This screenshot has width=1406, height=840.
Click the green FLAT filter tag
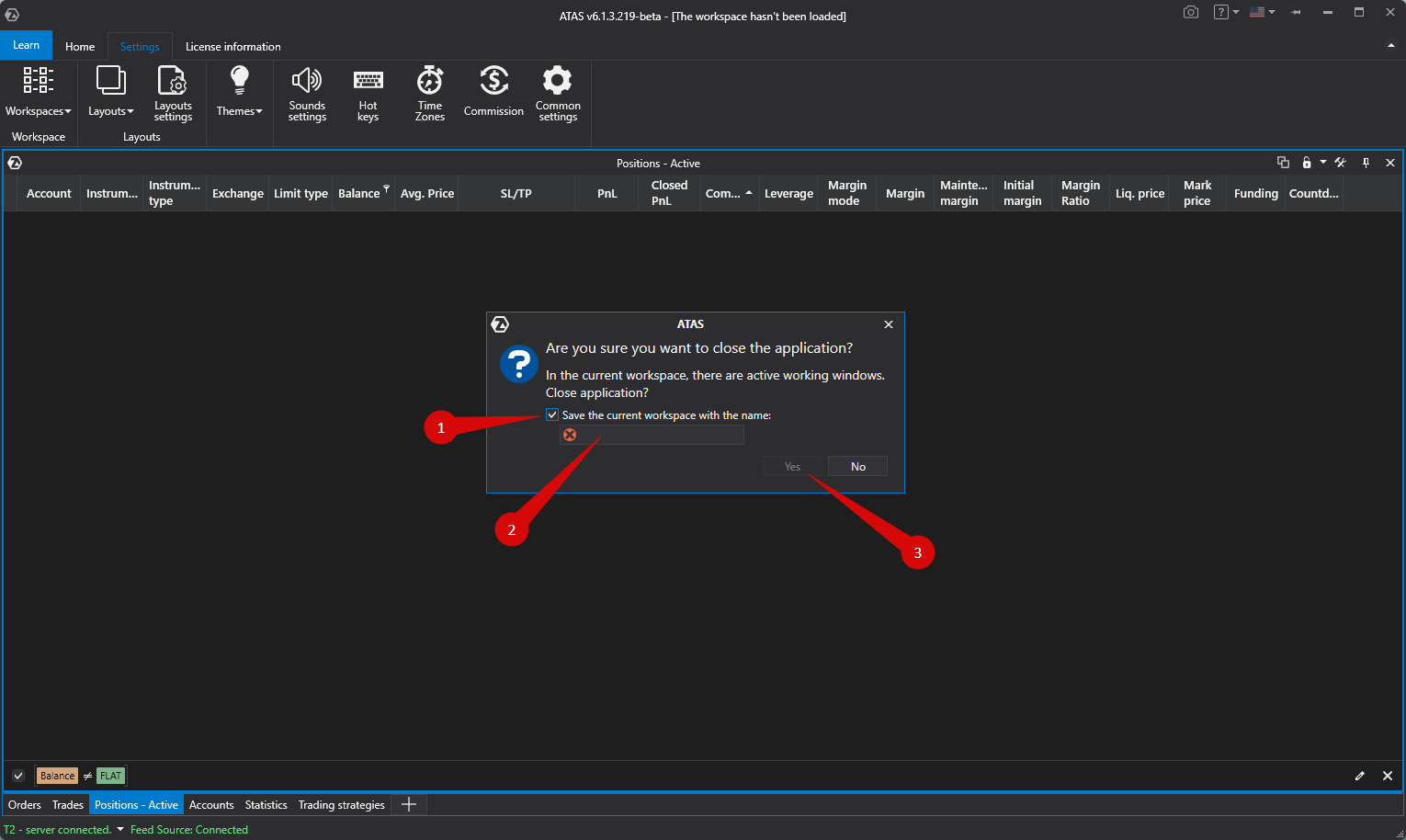coord(110,776)
